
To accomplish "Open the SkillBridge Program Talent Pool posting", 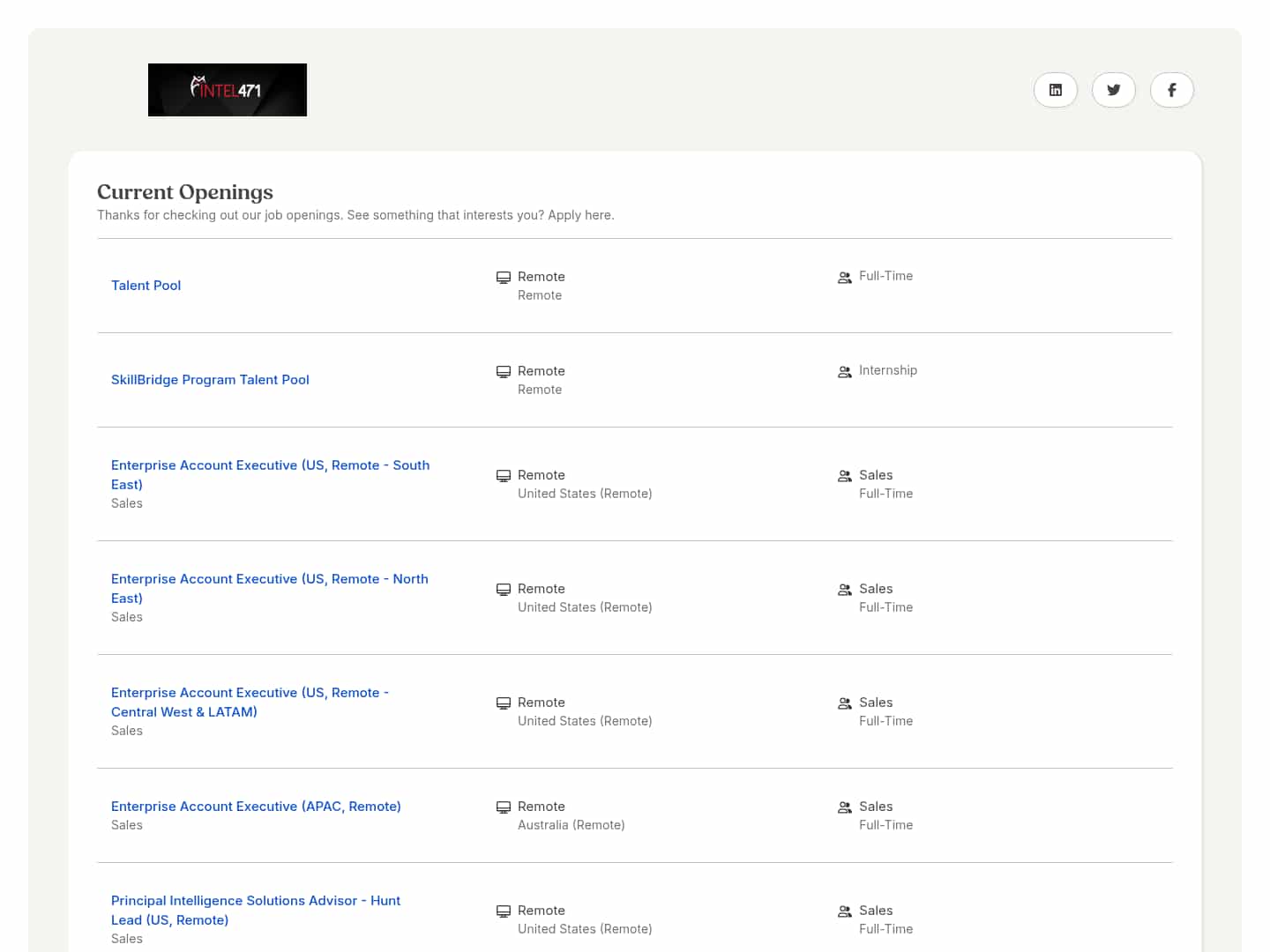I will [x=210, y=379].
